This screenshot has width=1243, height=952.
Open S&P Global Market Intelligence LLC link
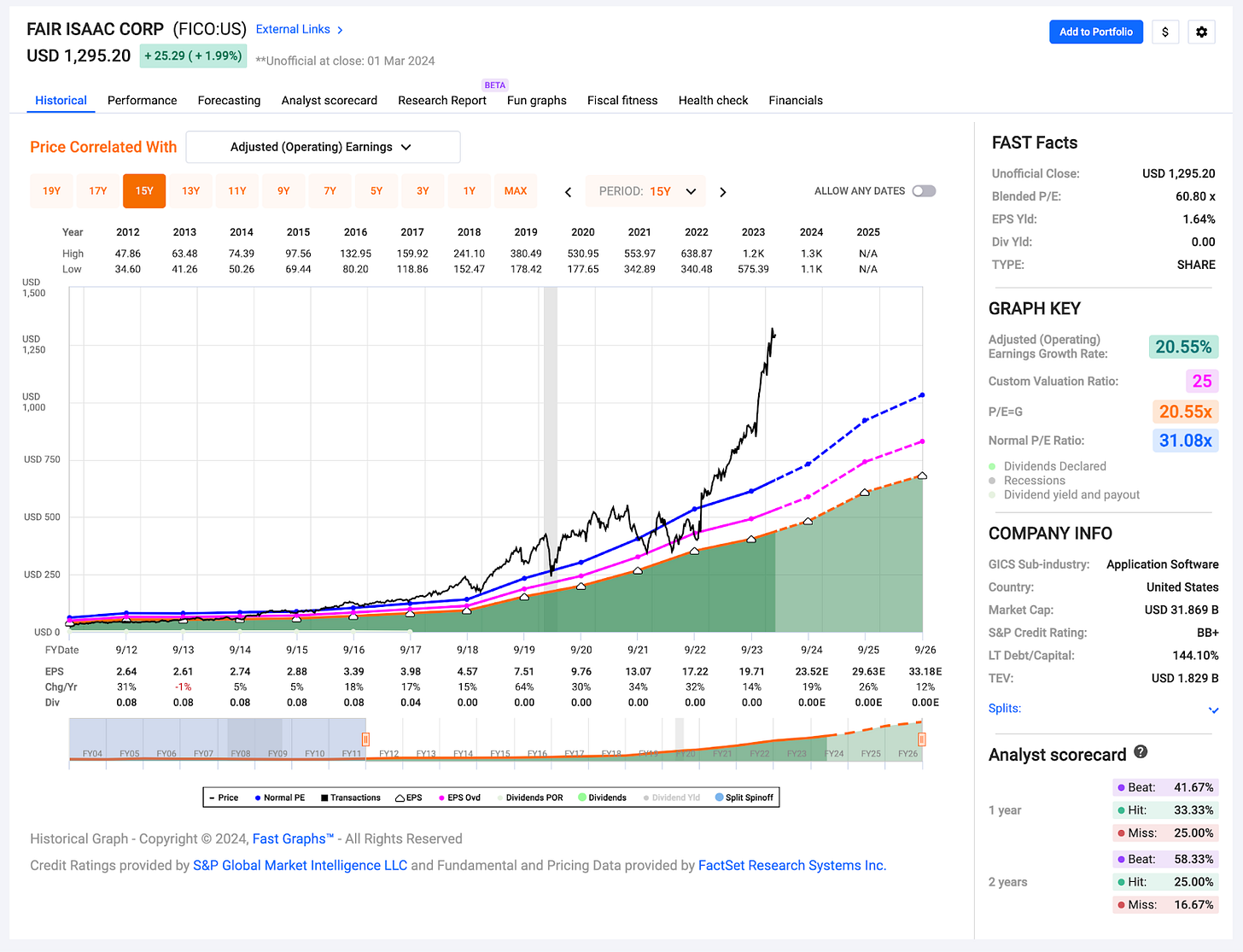(x=301, y=865)
